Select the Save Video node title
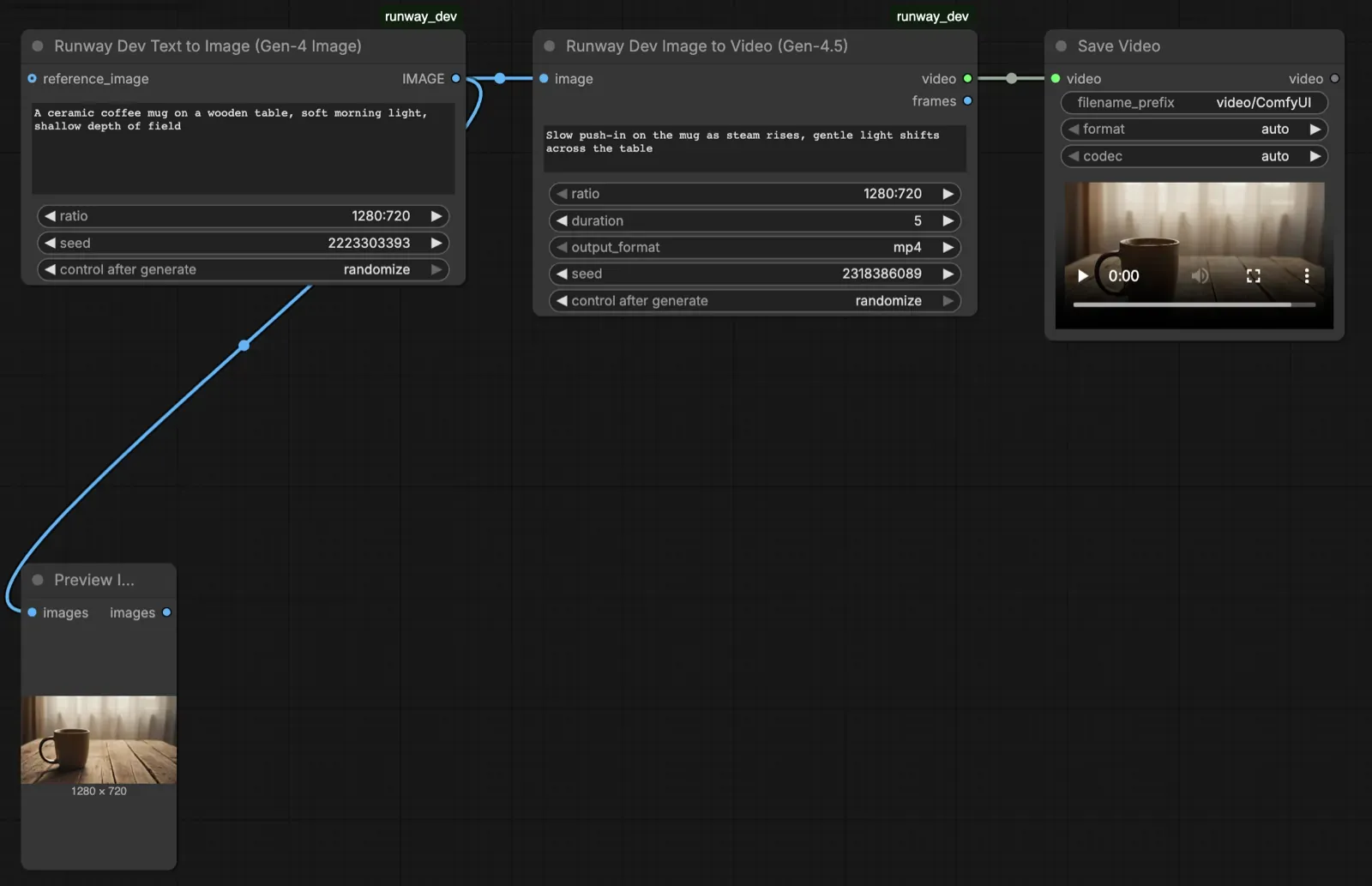1372x886 pixels. [x=1119, y=46]
